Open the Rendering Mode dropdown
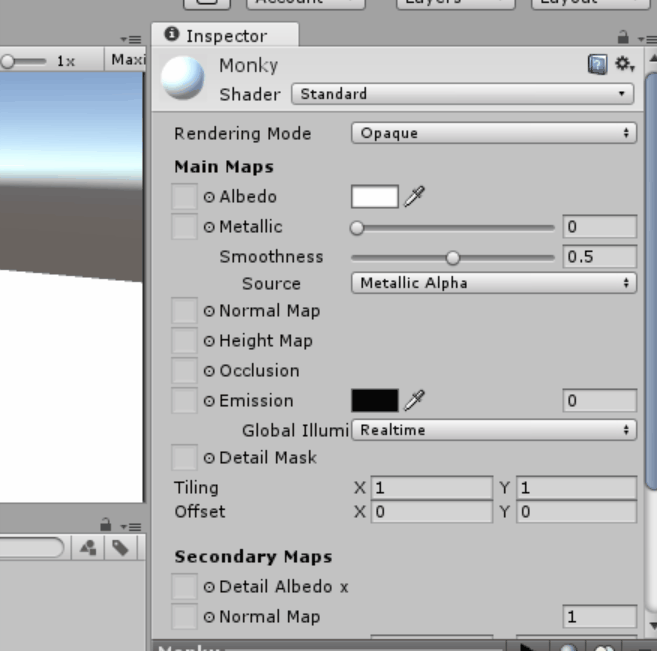 494,133
